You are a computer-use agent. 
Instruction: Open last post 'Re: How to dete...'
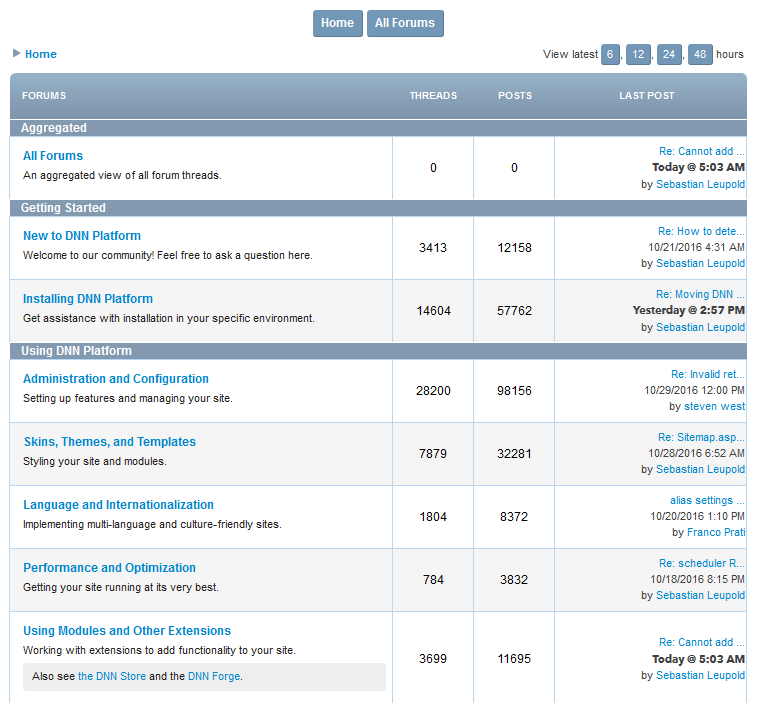(701, 232)
